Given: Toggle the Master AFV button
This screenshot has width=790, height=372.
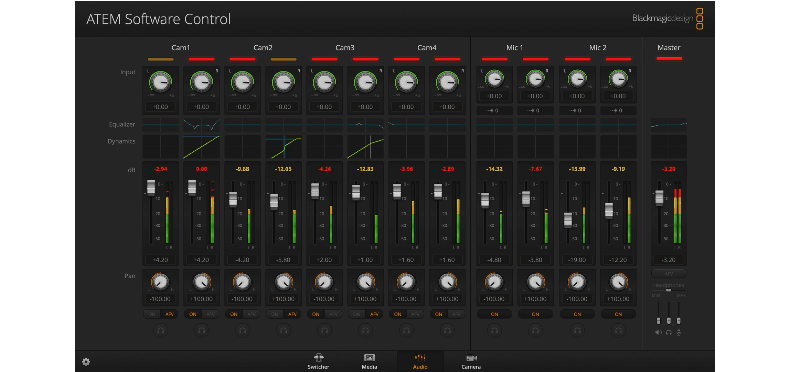Looking at the screenshot, I should tap(669, 274).
